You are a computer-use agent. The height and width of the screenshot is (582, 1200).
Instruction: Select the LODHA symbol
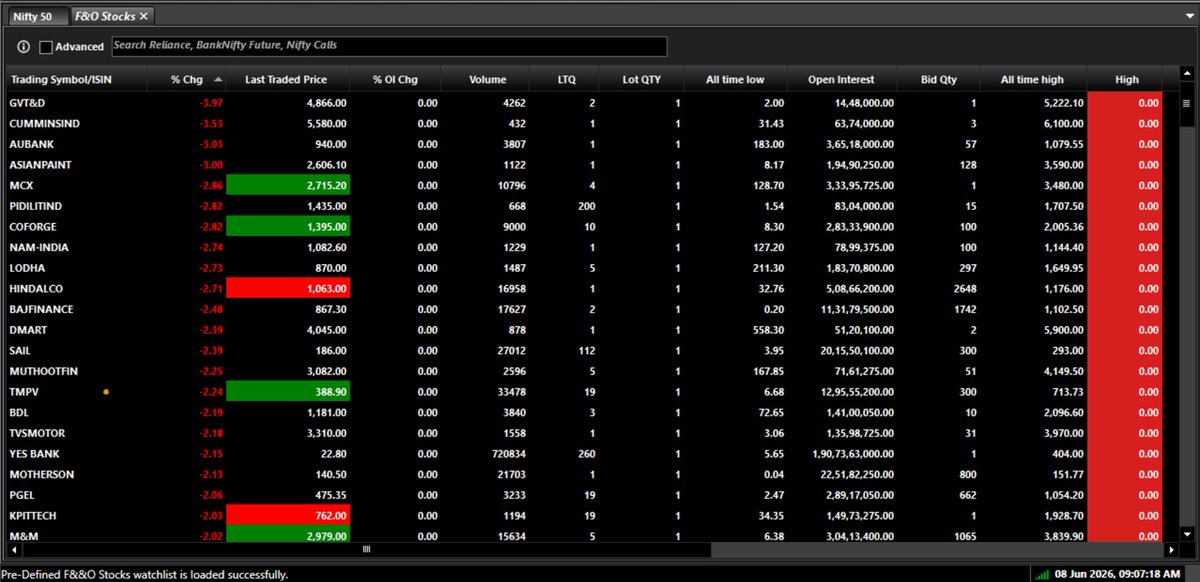coord(27,268)
